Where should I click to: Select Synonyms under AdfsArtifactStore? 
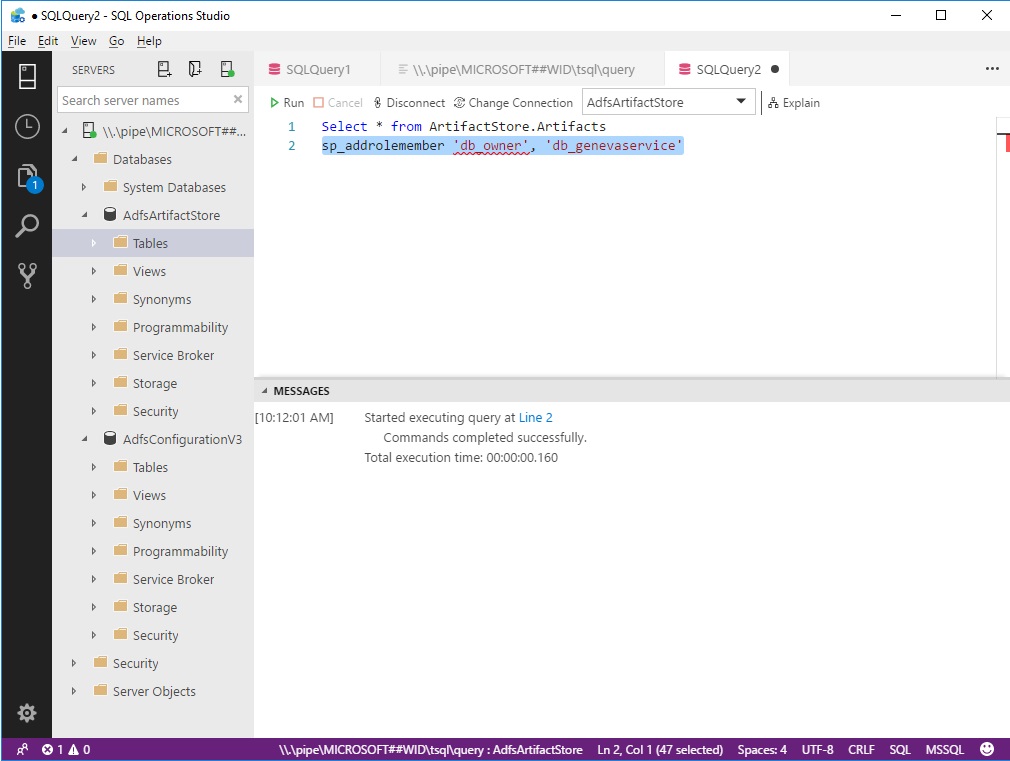tap(153, 299)
